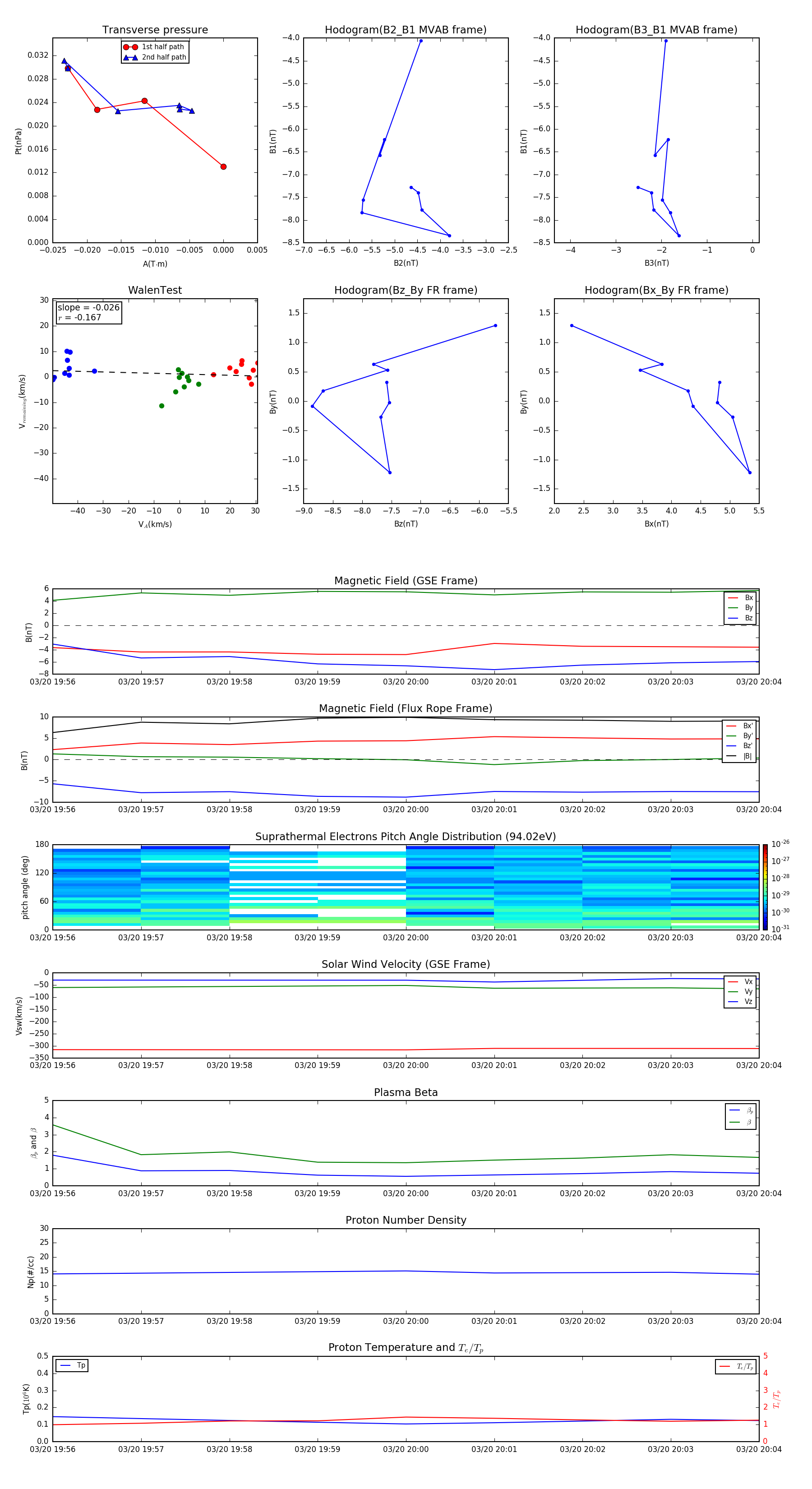The image size is (812, 1489).
Task: Select the 1st half path legend entry
Action: tap(154, 47)
